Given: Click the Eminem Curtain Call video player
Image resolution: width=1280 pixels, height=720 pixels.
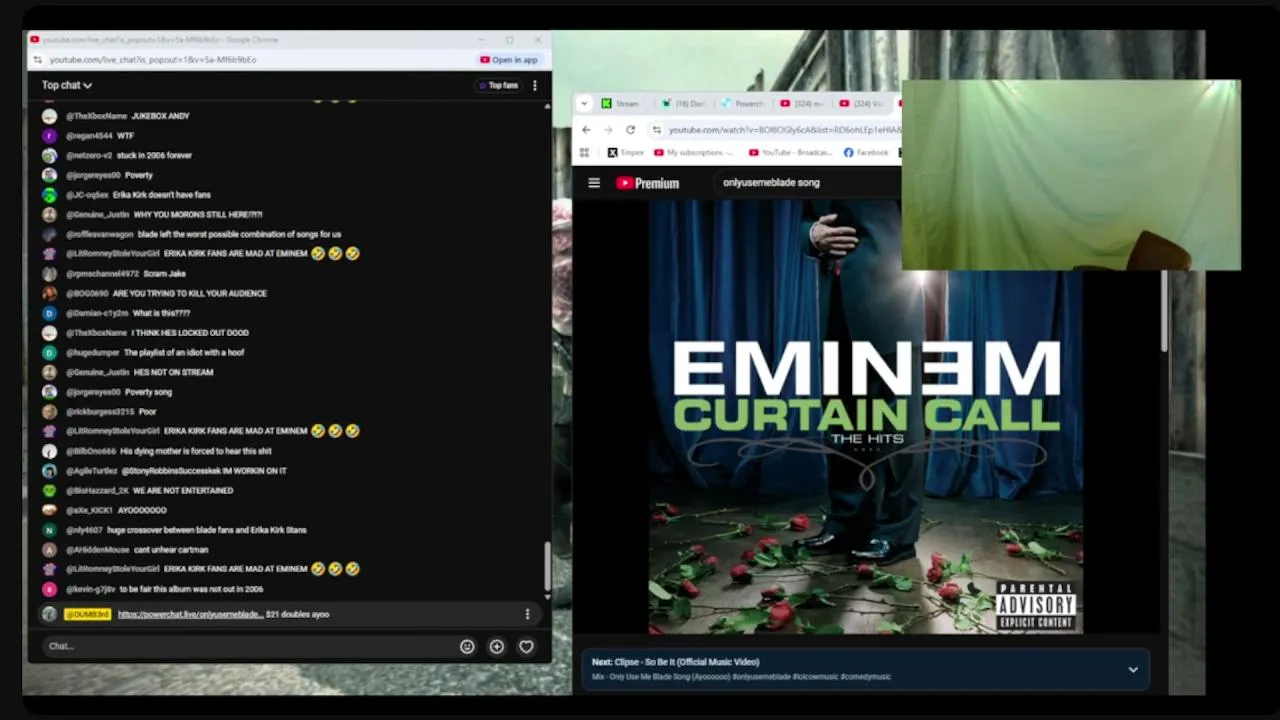Looking at the screenshot, I should [865, 415].
